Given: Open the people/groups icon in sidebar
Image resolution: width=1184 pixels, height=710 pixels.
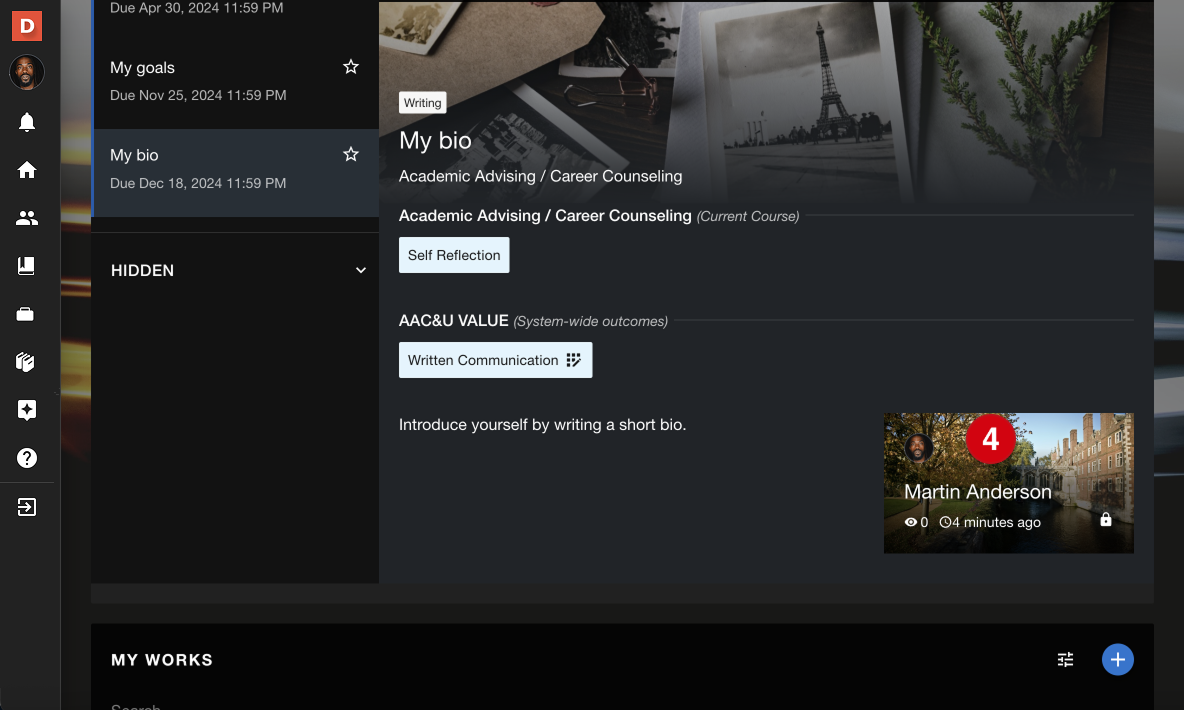Looking at the screenshot, I should coord(26,218).
